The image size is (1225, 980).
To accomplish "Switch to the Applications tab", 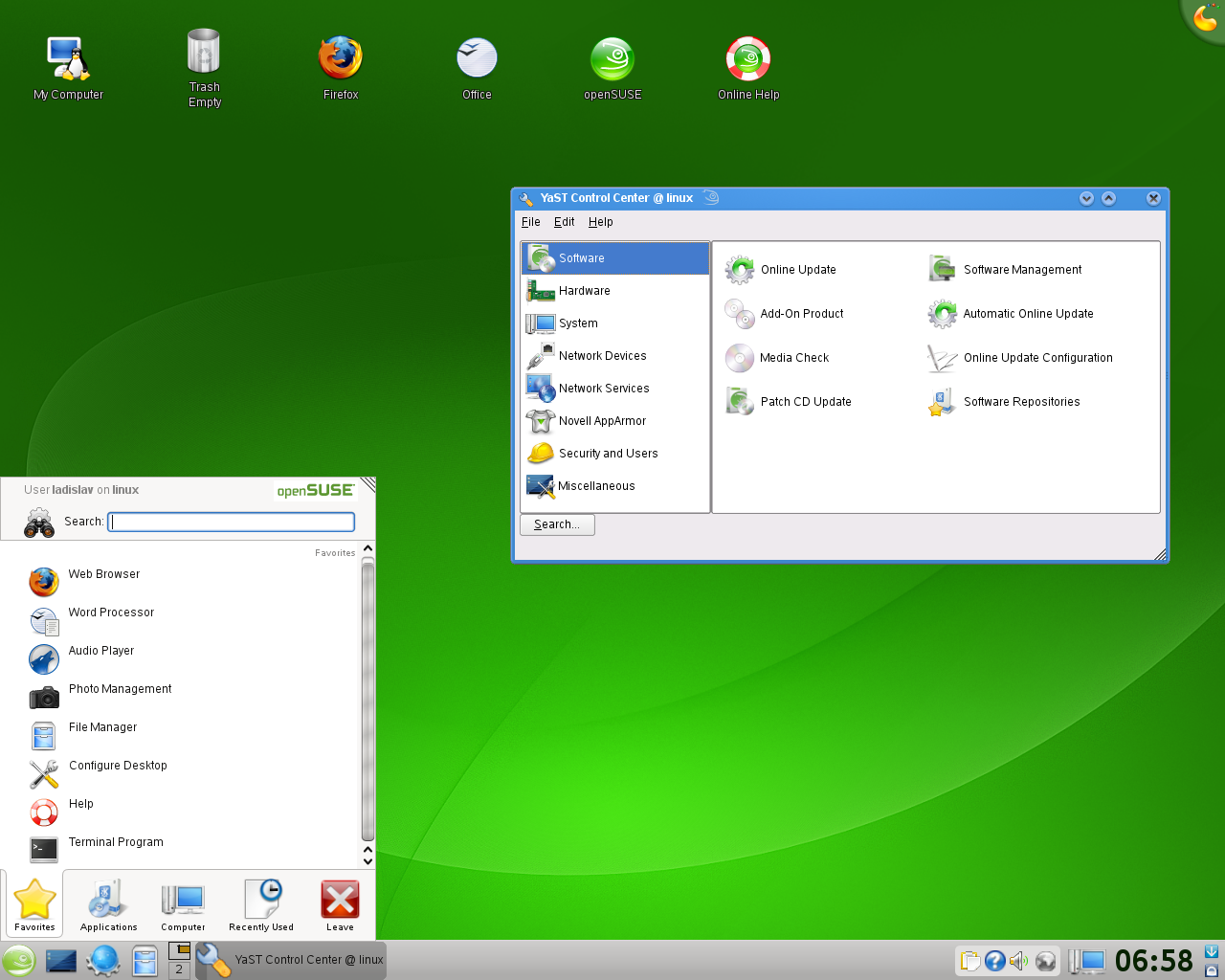I will tap(109, 904).
